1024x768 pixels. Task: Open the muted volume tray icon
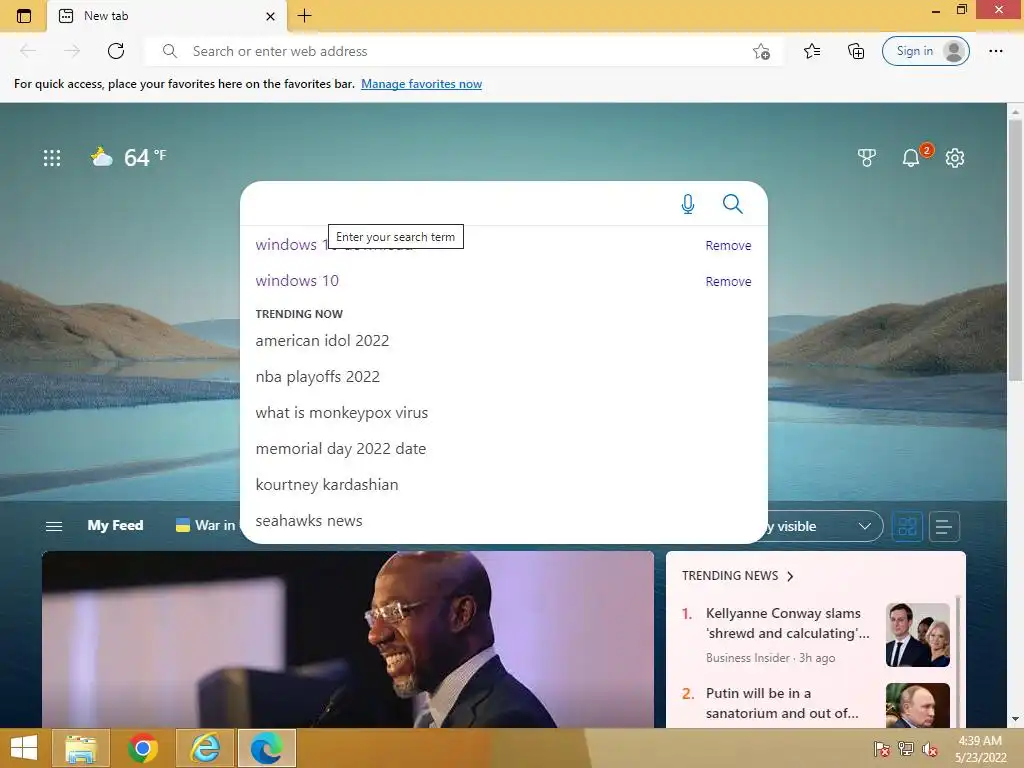tap(930, 749)
